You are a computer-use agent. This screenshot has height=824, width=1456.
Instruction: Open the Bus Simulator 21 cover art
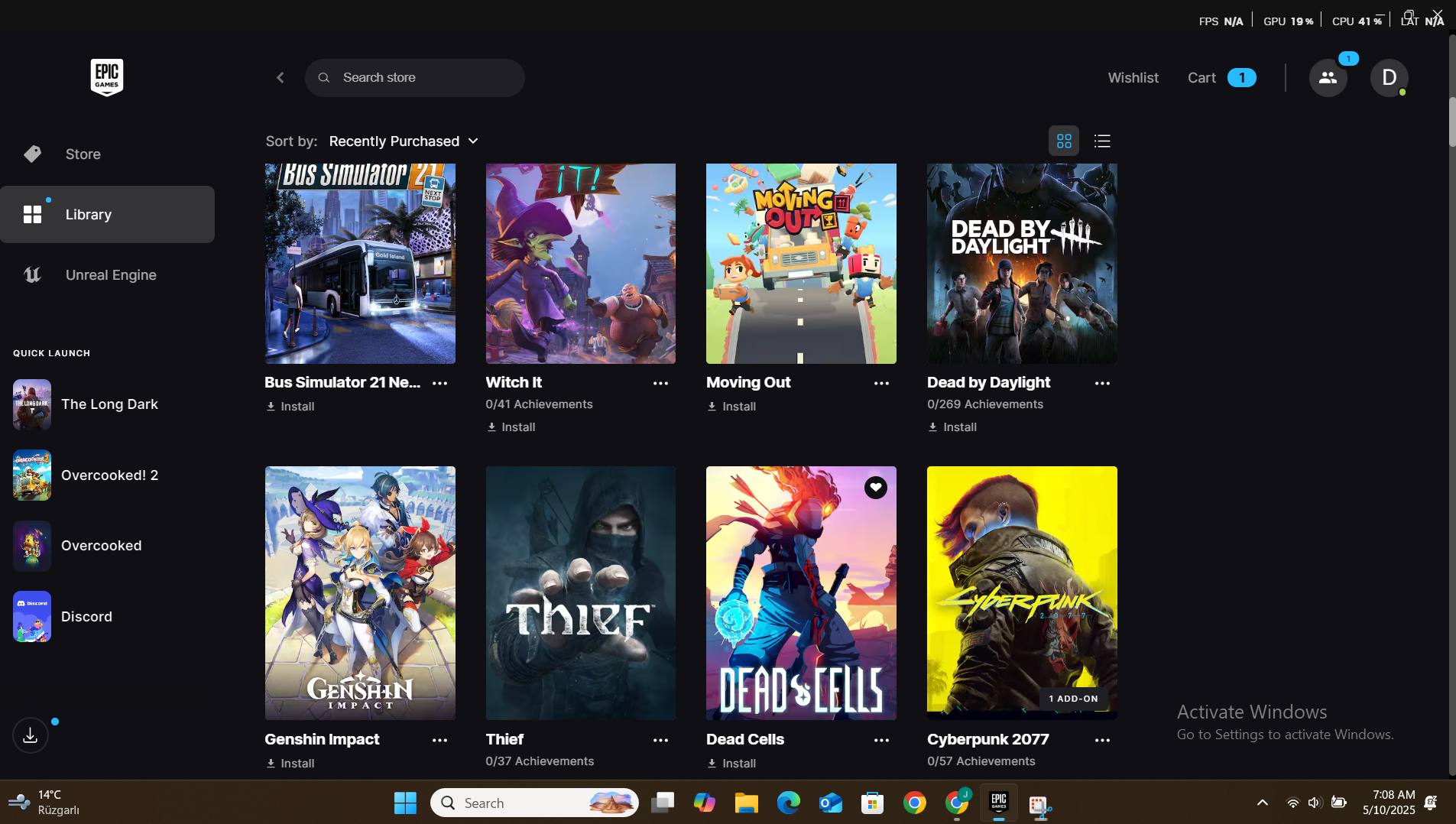(x=360, y=264)
